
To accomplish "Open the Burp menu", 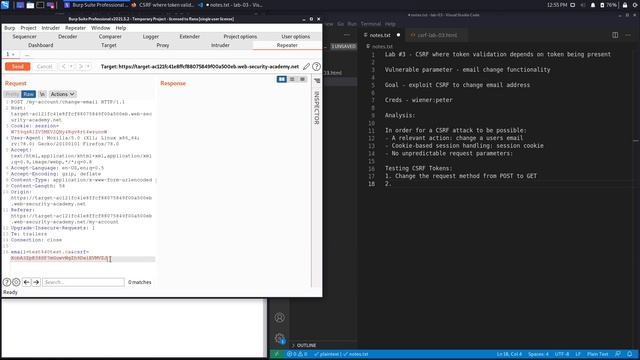I will click(9, 28).
